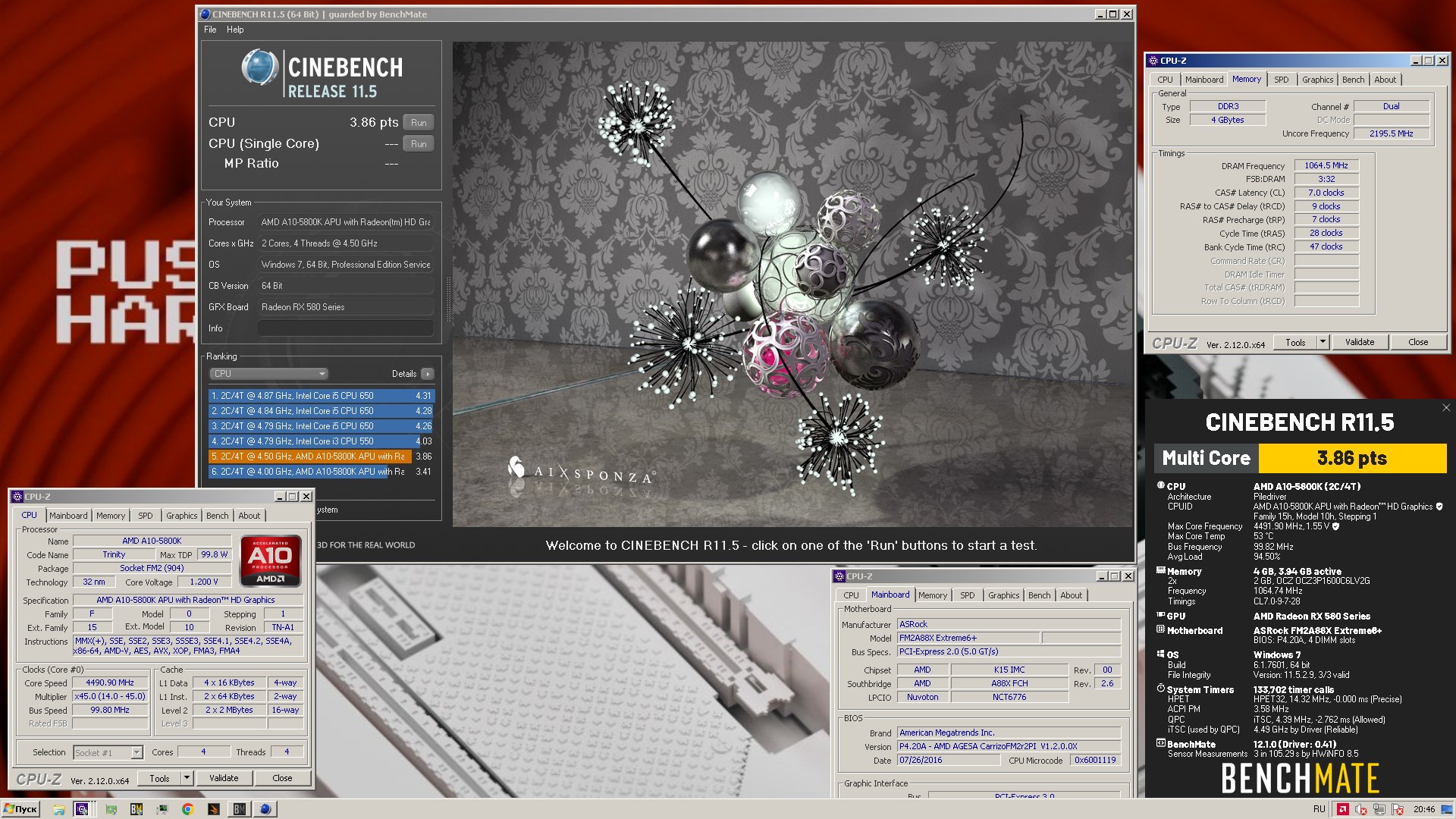Screen dimensions: 1456x819
Task: Click OS Windows icon in BenchMate panel
Action: click(x=1160, y=654)
